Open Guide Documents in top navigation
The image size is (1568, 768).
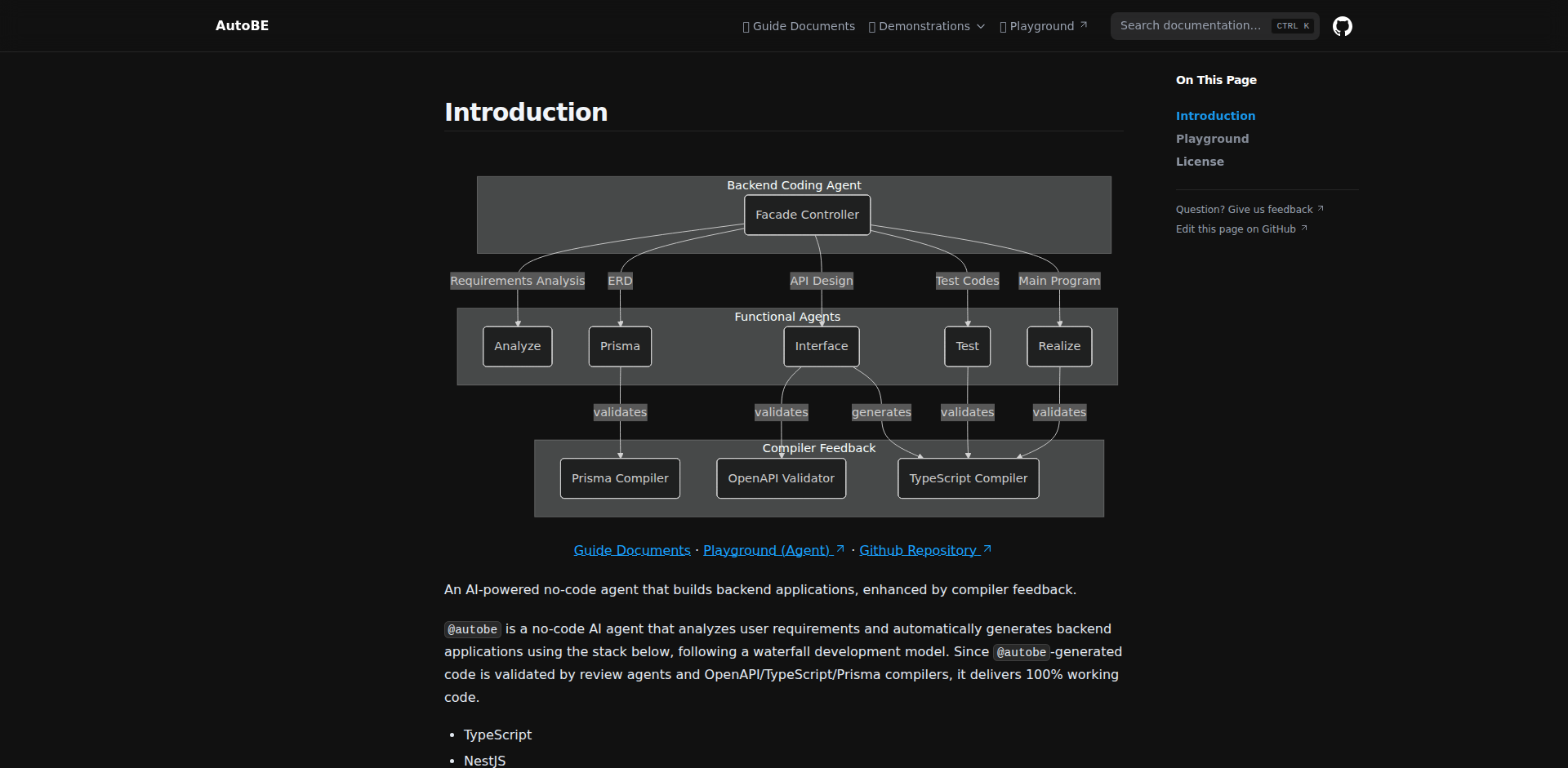point(799,26)
